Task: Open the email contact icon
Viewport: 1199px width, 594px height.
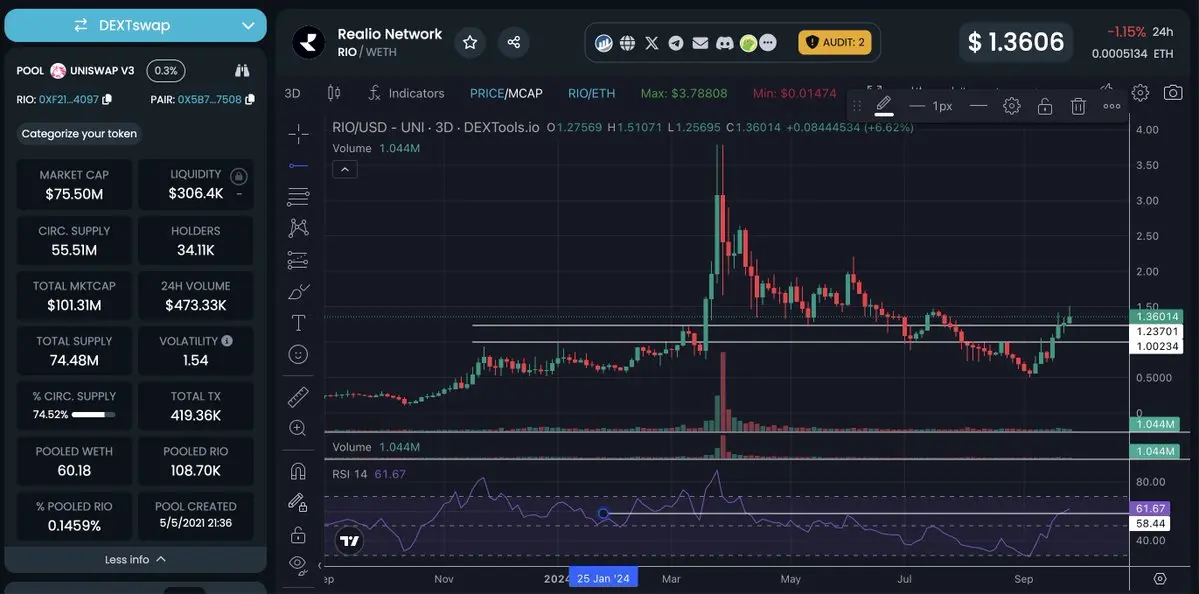Action: (700, 43)
